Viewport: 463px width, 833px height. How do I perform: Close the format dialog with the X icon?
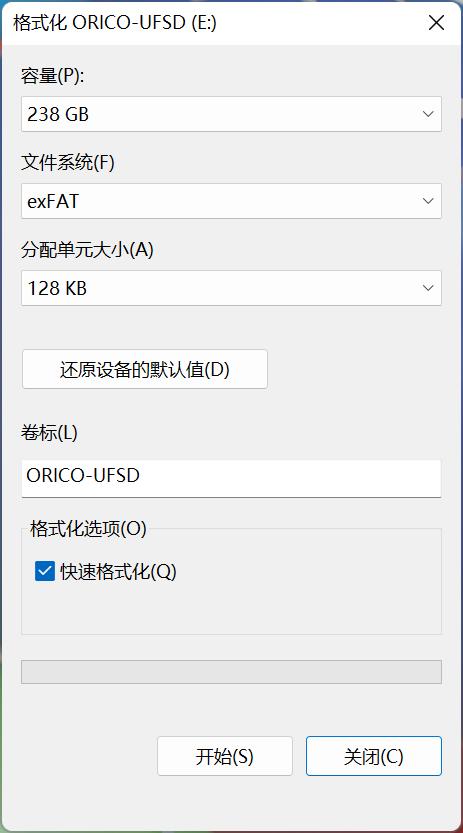click(x=436, y=23)
